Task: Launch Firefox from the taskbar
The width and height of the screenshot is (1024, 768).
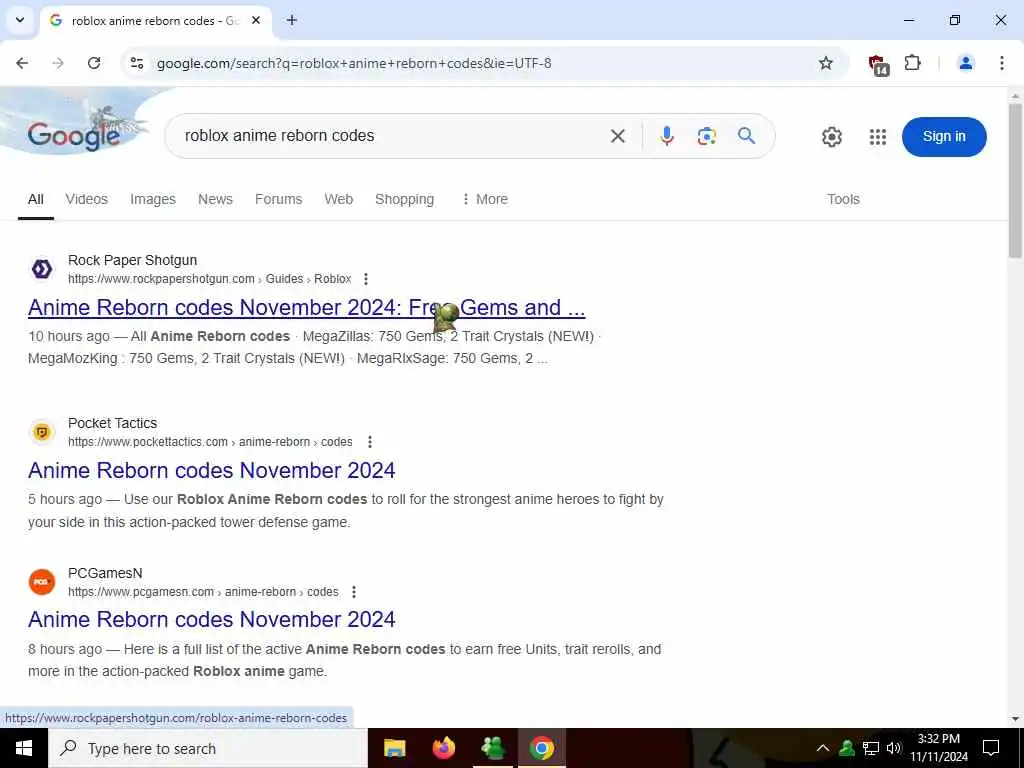Action: click(443, 748)
